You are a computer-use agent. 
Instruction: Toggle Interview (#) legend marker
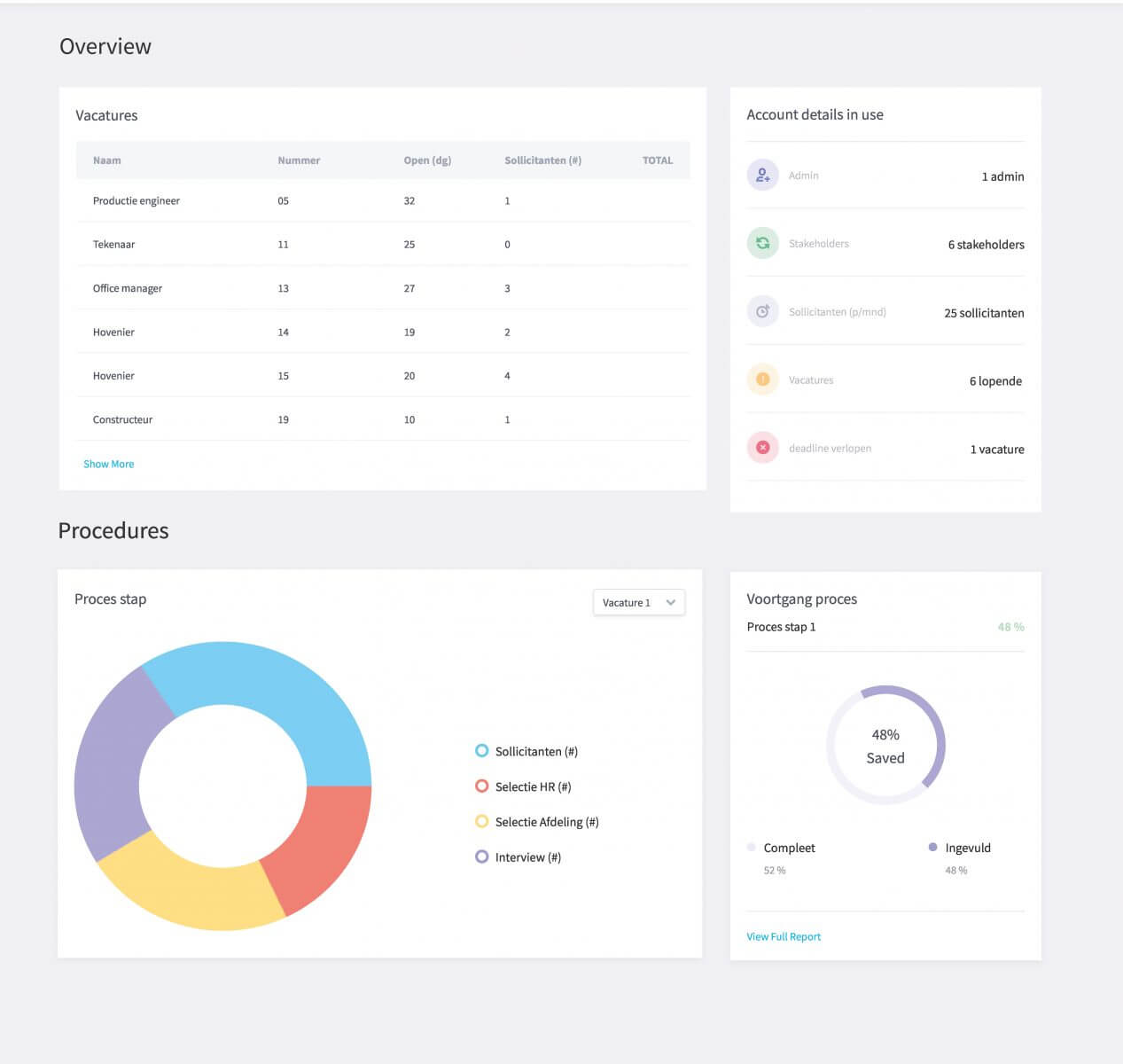(482, 857)
